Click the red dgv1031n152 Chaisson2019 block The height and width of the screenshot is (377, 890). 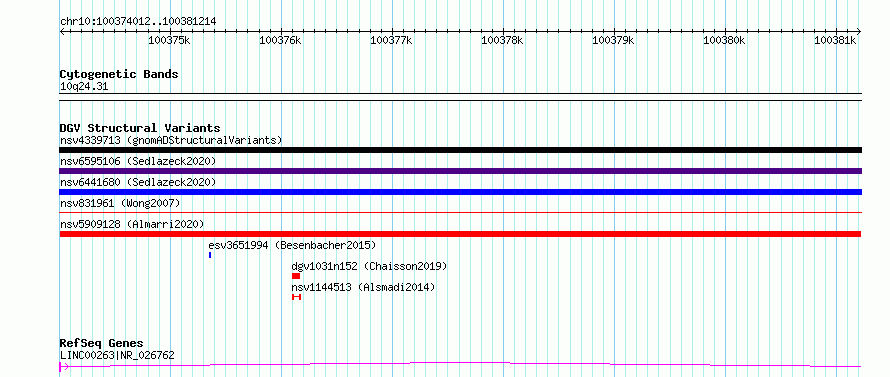[296, 276]
